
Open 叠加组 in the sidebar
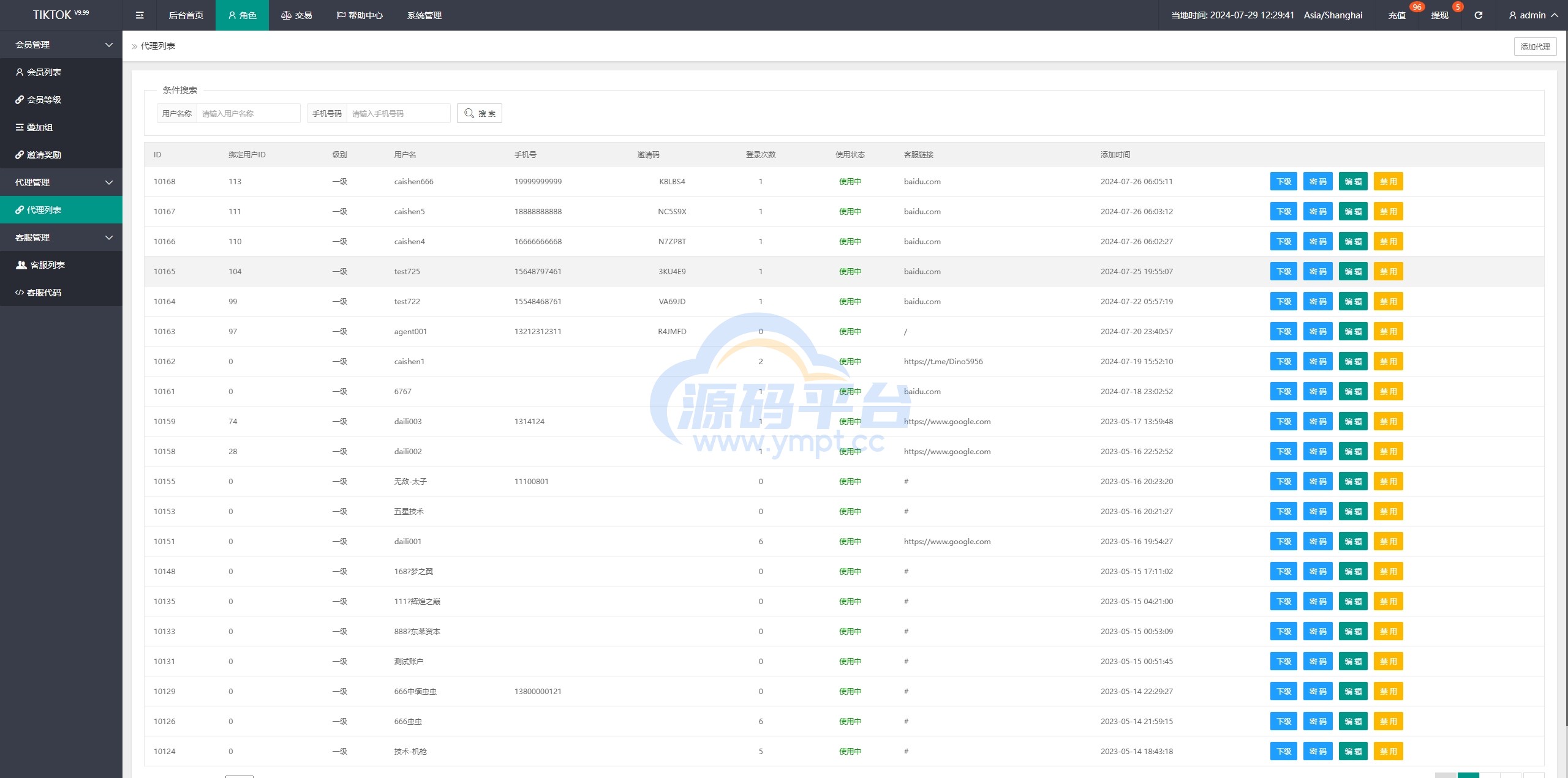pos(61,127)
